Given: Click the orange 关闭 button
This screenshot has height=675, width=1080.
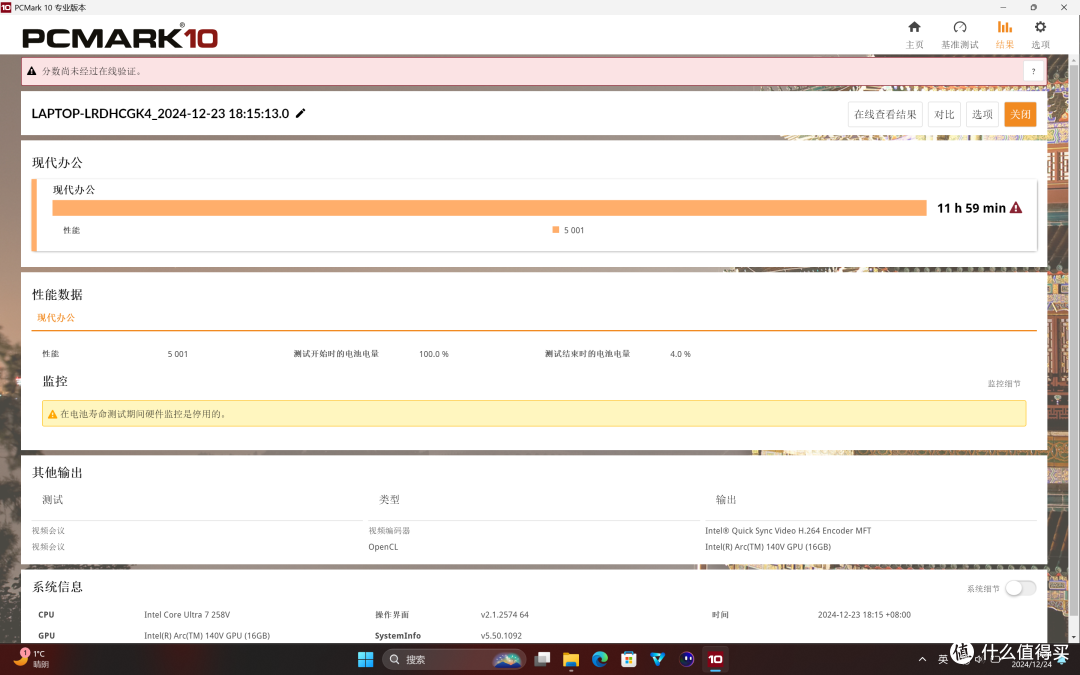Looking at the screenshot, I should pos(1020,114).
